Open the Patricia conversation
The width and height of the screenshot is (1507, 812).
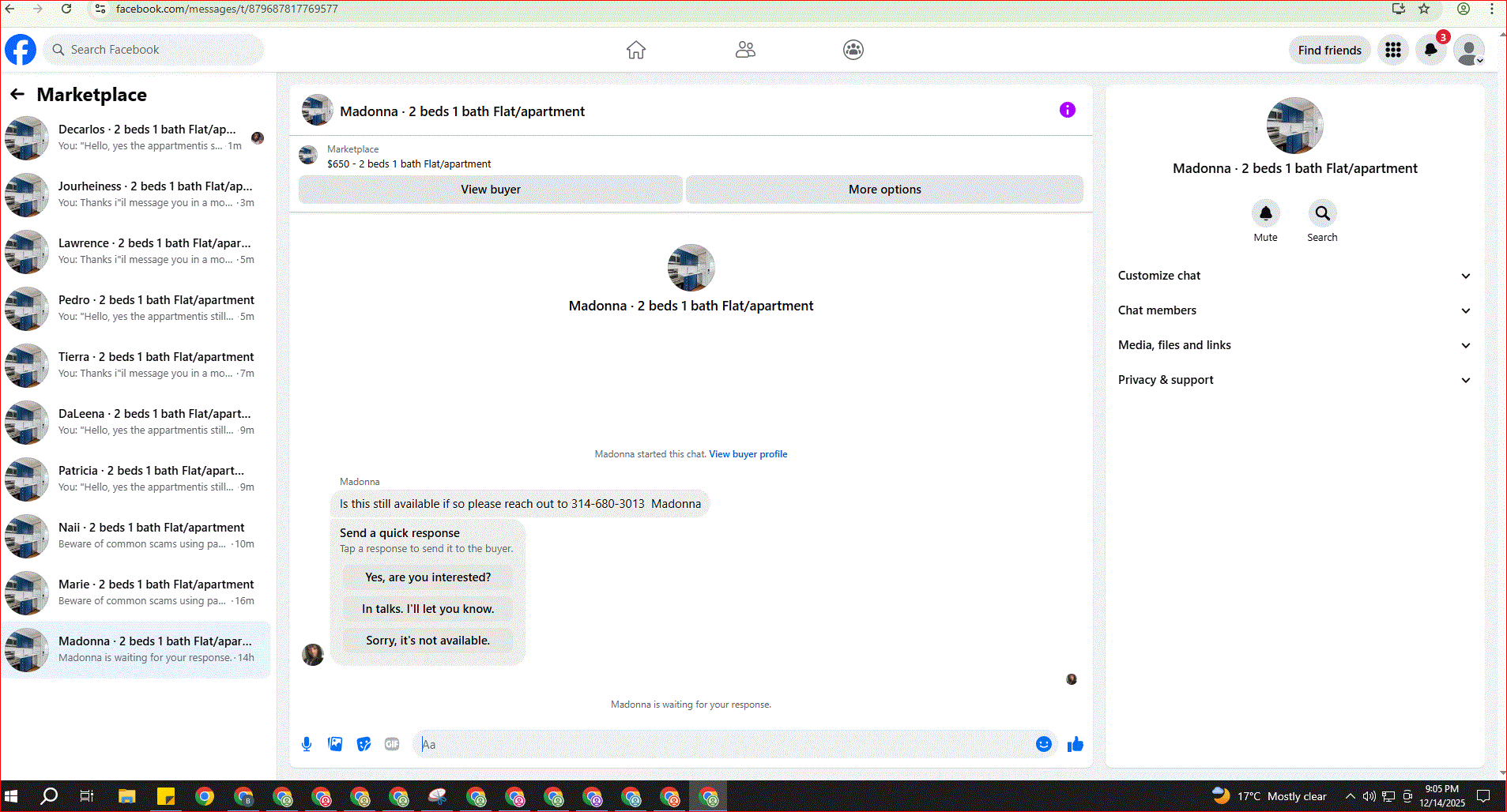tap(136, 479)
